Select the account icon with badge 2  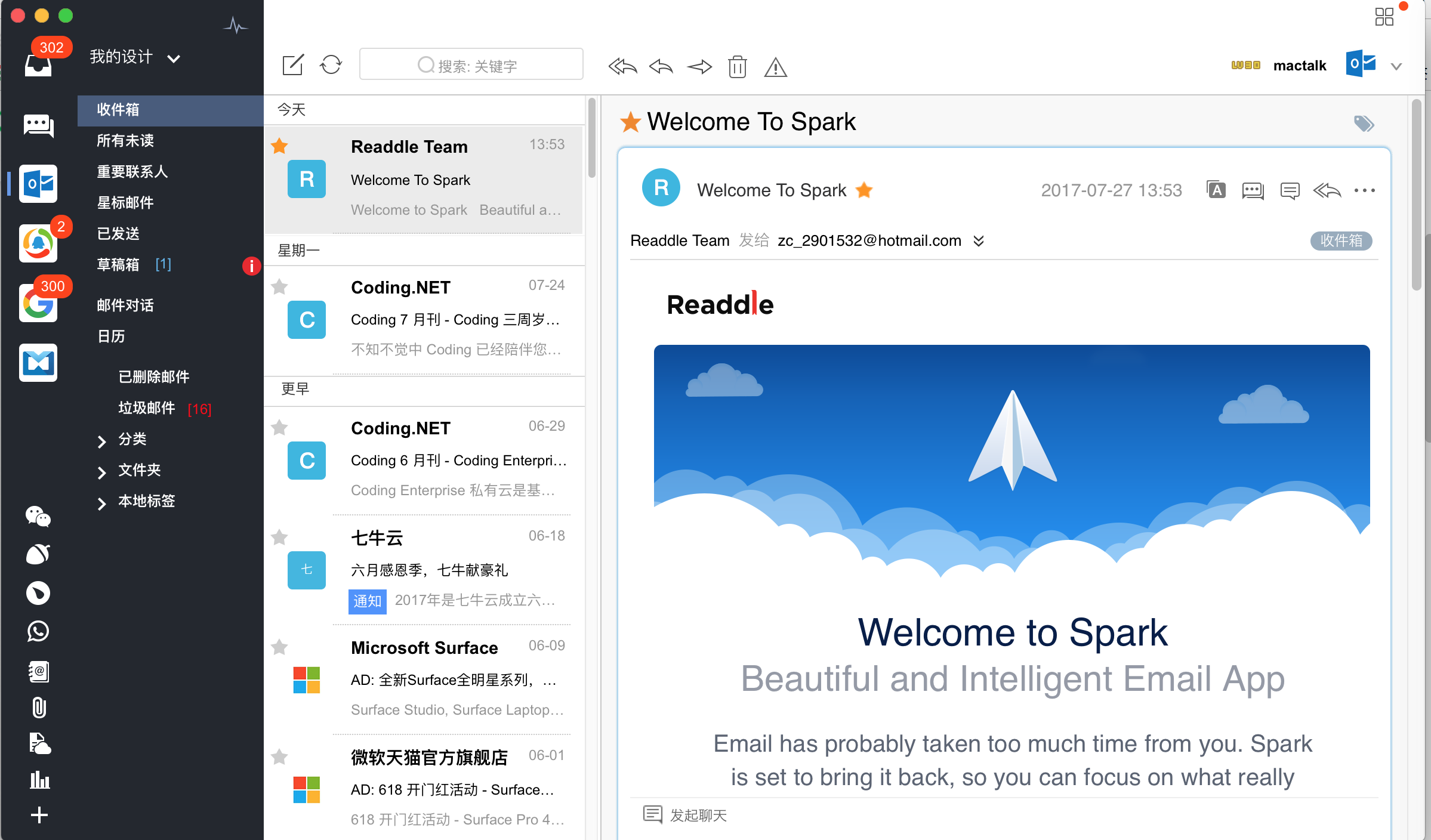pyautogui.click(x=38, y=243)
